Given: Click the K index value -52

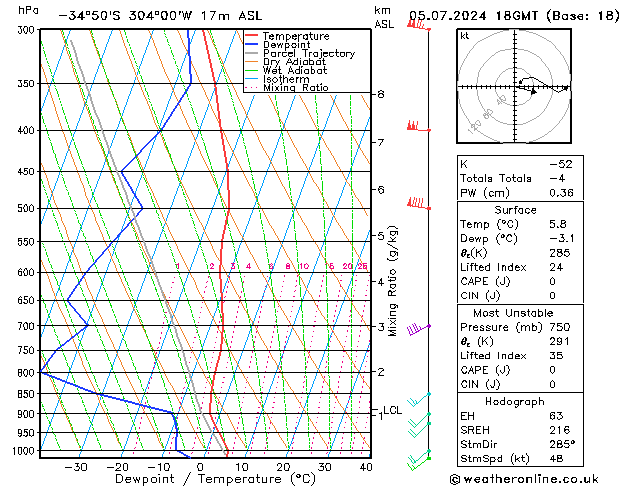Looking at the screenshot, I should [560, 164].
